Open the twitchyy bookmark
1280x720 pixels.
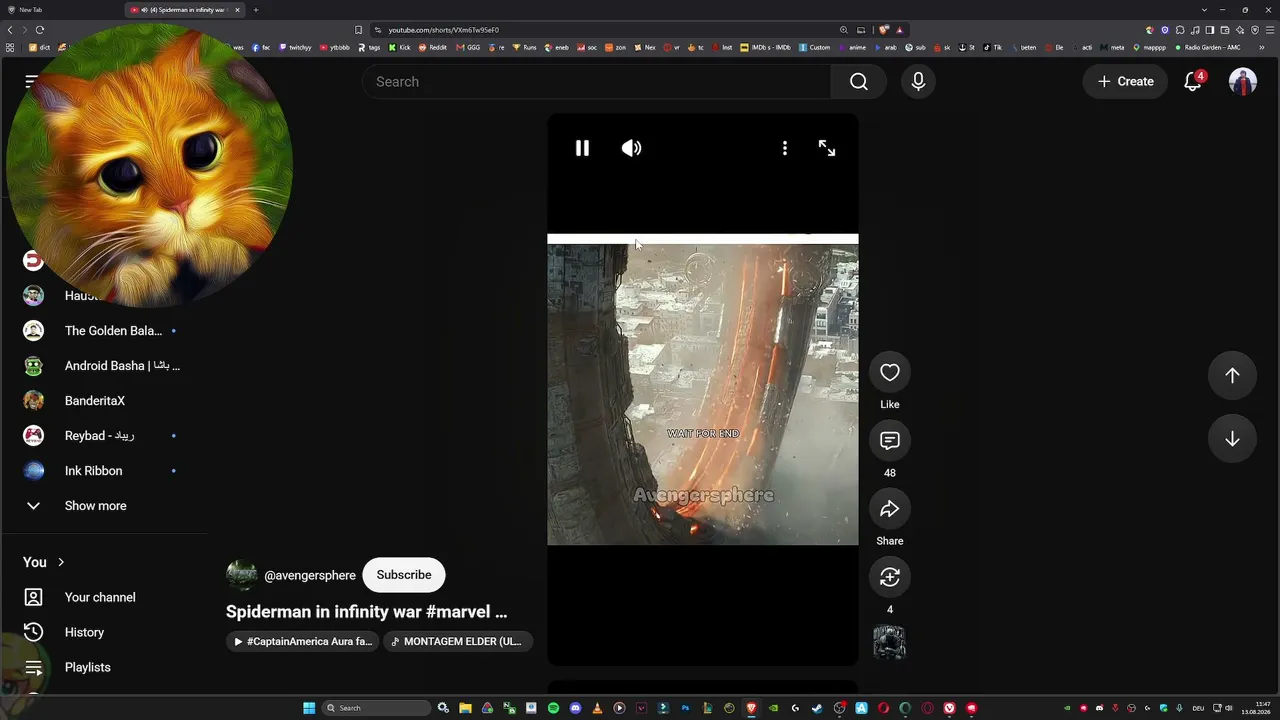tap(295, 47)
